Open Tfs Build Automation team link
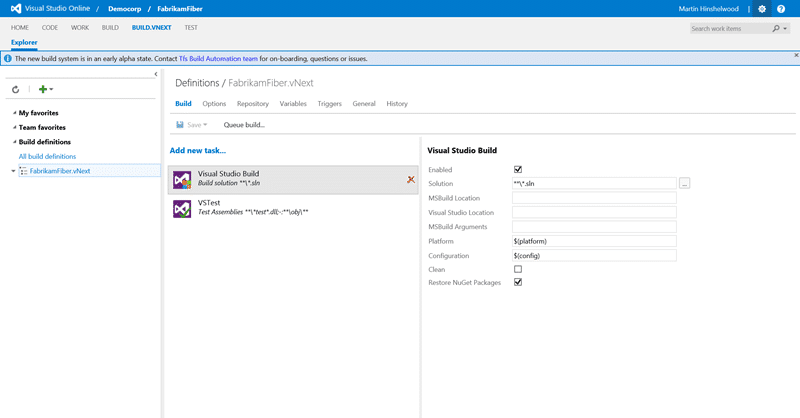The width and height of the screenshot is (800, 418). tap(218, 59)
